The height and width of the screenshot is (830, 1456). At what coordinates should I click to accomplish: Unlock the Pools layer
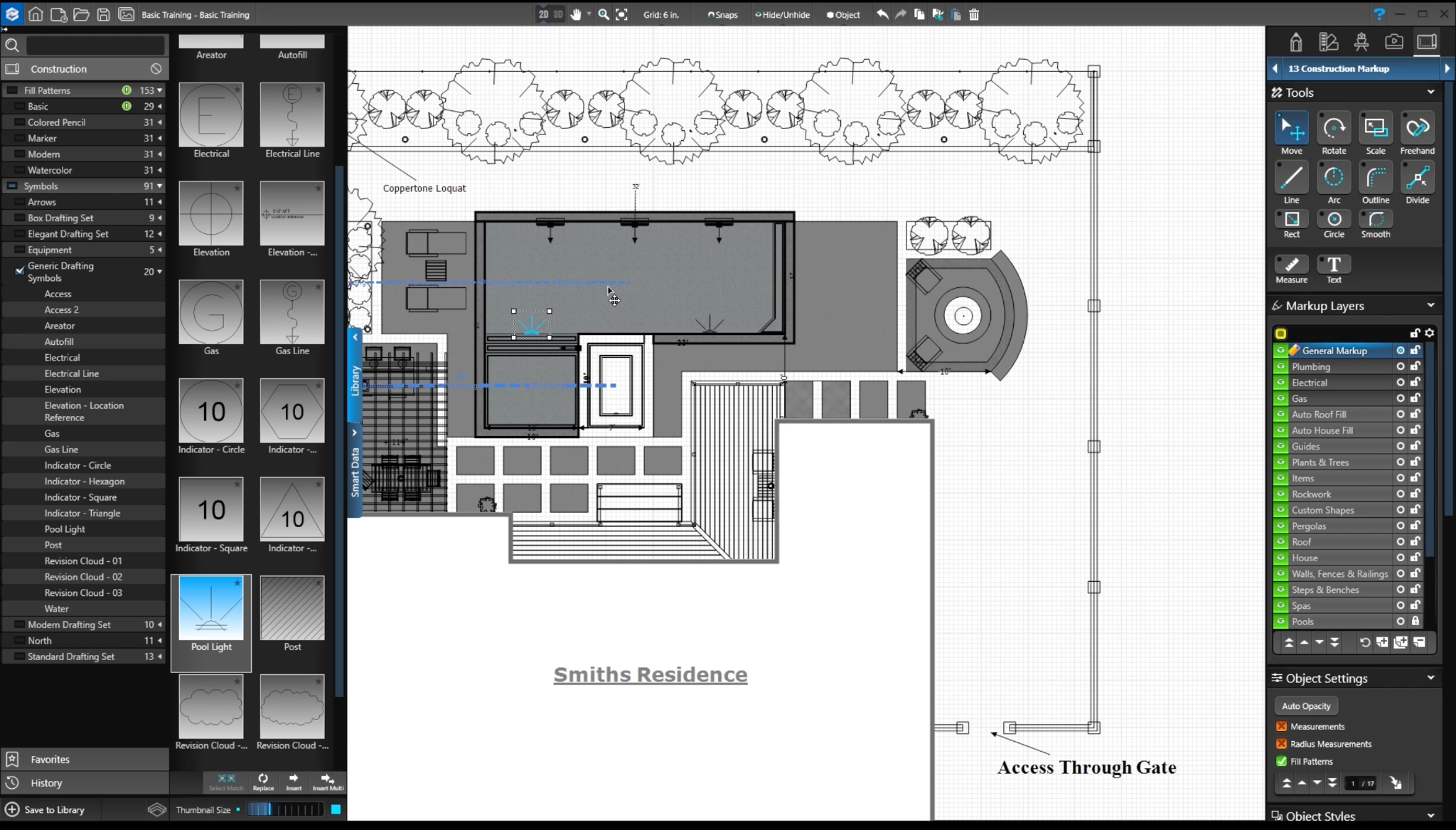pyautogui.click(x=1415, y=622)
